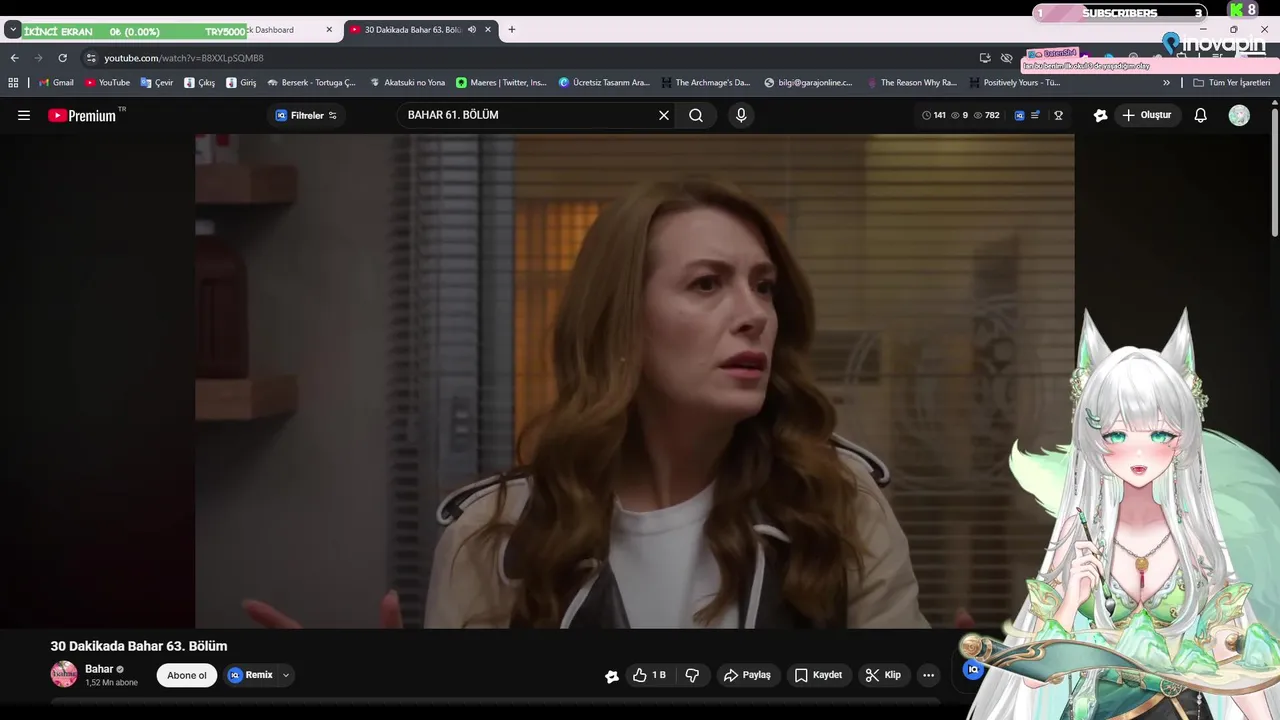
Task: Expand the bookmarks overflow chevron
Action: pyautogui.click(x=1166, y=83)
